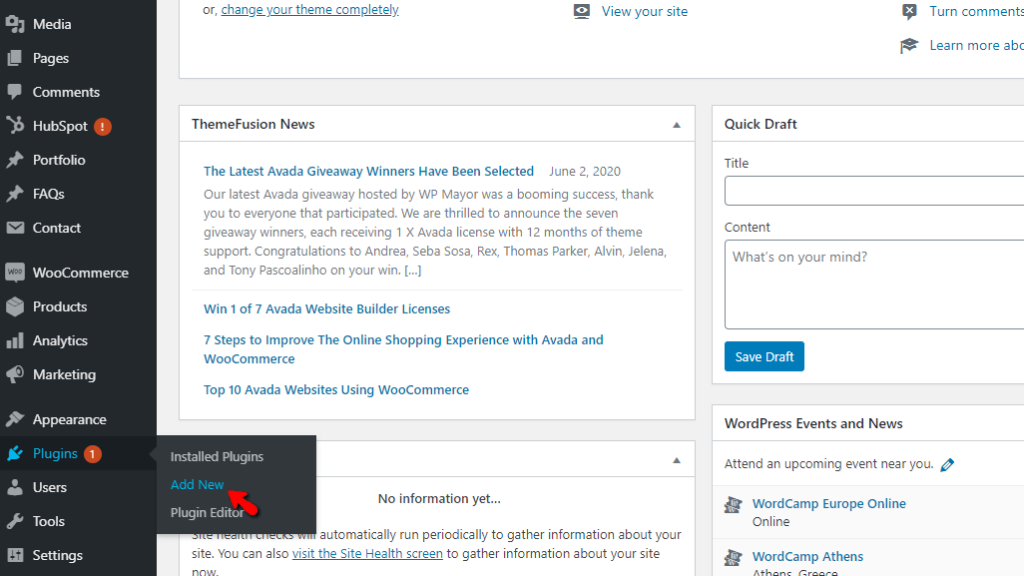The image size is (1024, 576).
Task: Click the WordCamp Europe Online event icon
Action: coord(733,504)
